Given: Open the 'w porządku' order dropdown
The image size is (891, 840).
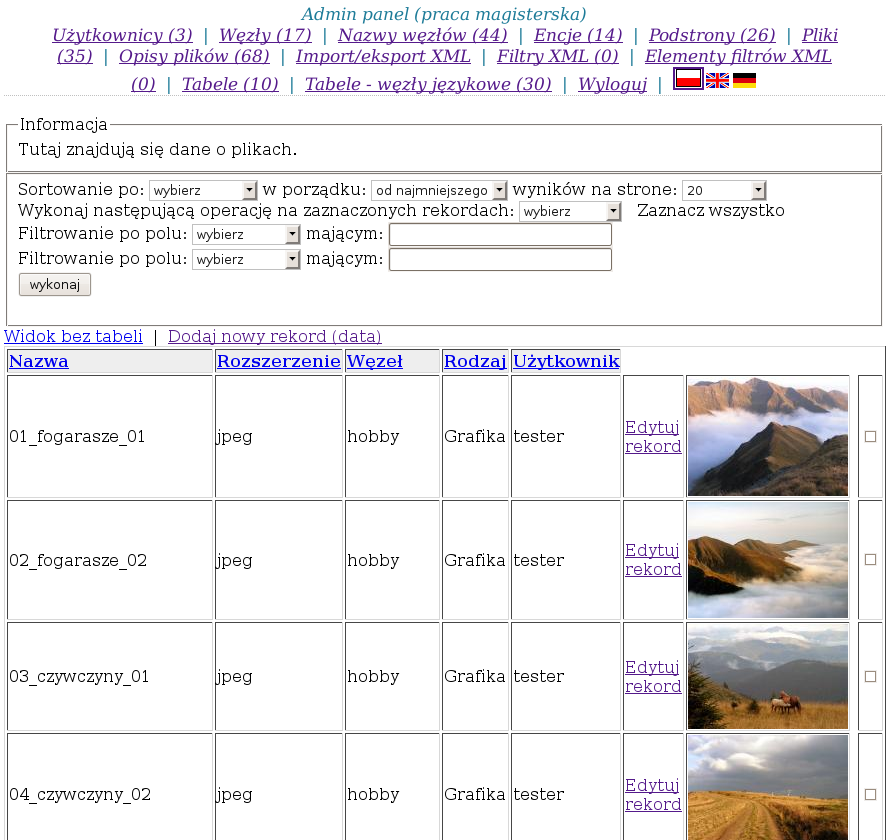Looking at the screenshot, I should pyautogui.click(x=439, y=190).
